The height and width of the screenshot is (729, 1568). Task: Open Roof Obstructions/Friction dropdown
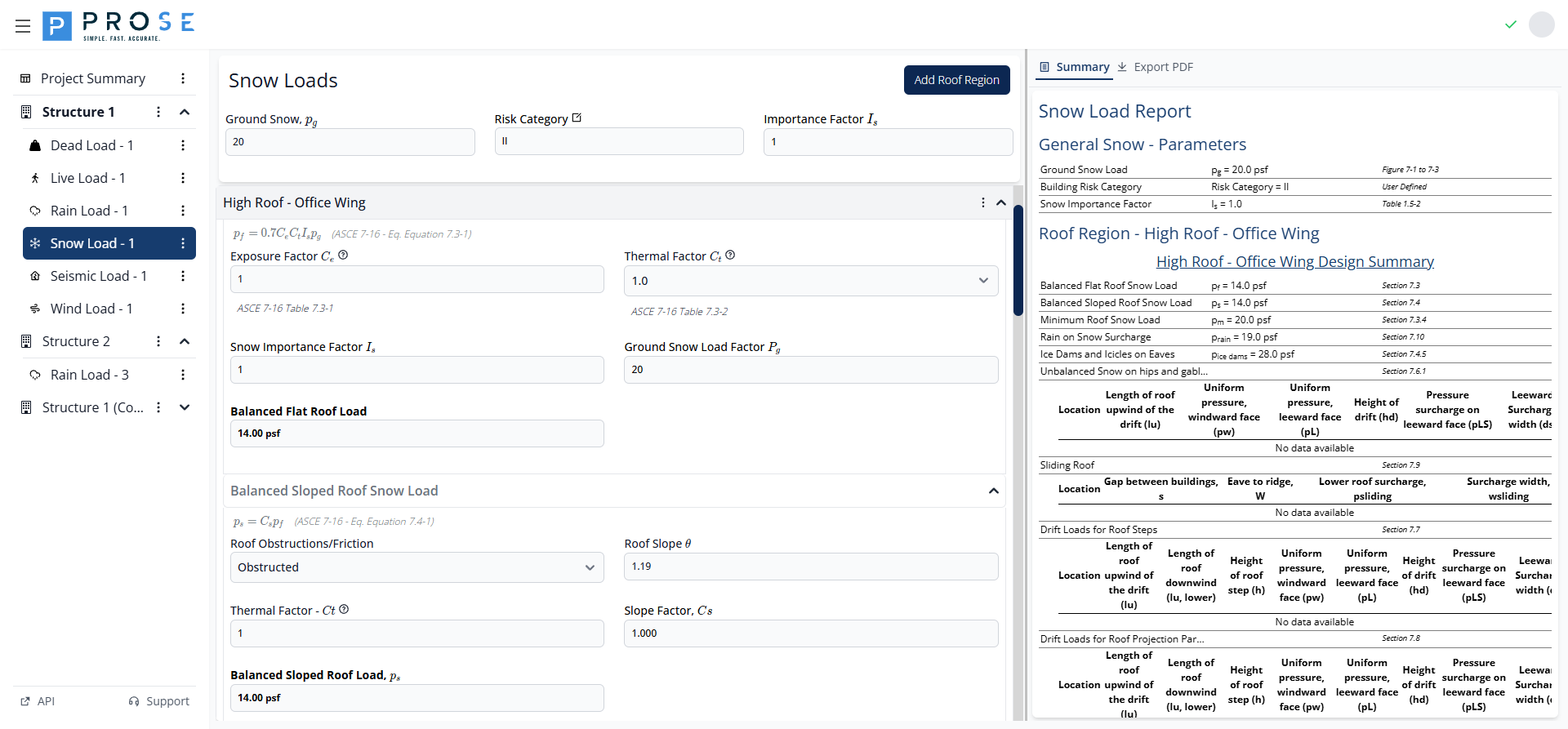[416, 567]
